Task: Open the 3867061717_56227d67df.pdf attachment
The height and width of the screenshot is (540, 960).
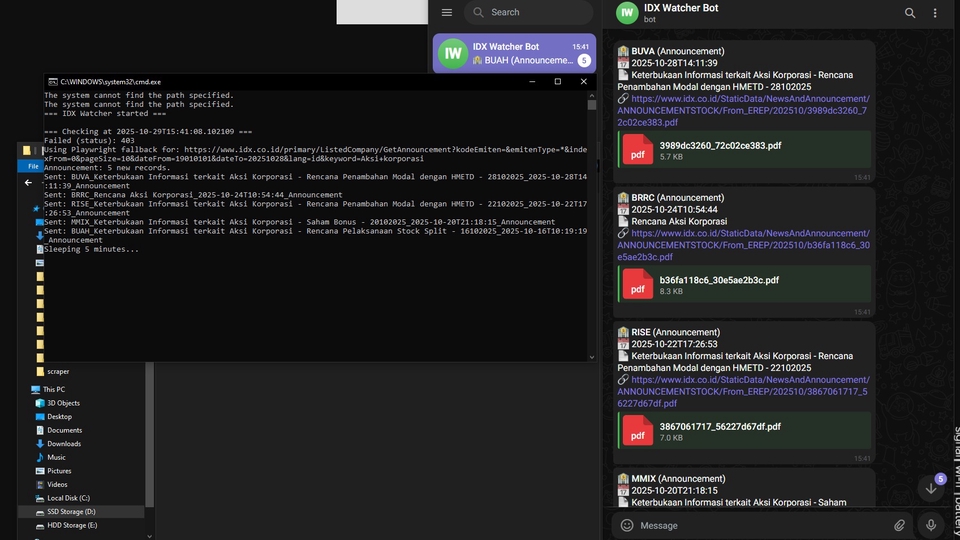Action: tap(637, 431)
